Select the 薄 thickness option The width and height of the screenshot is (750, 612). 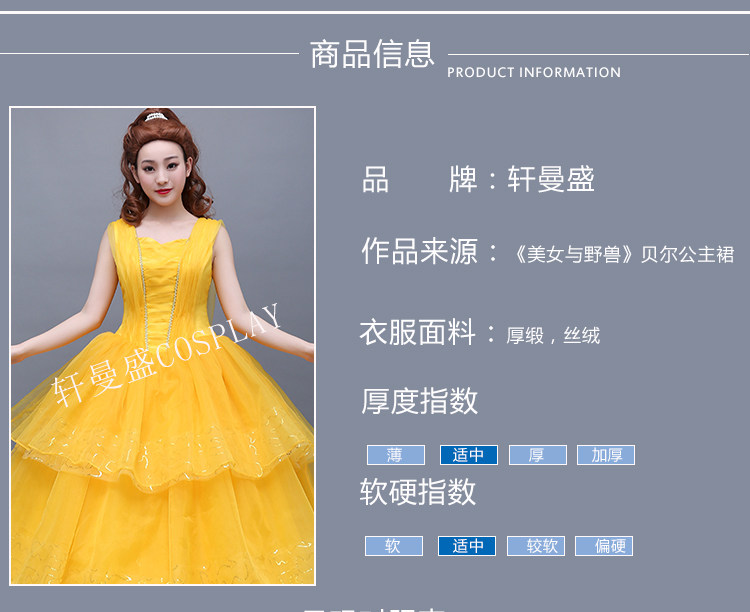396,455
